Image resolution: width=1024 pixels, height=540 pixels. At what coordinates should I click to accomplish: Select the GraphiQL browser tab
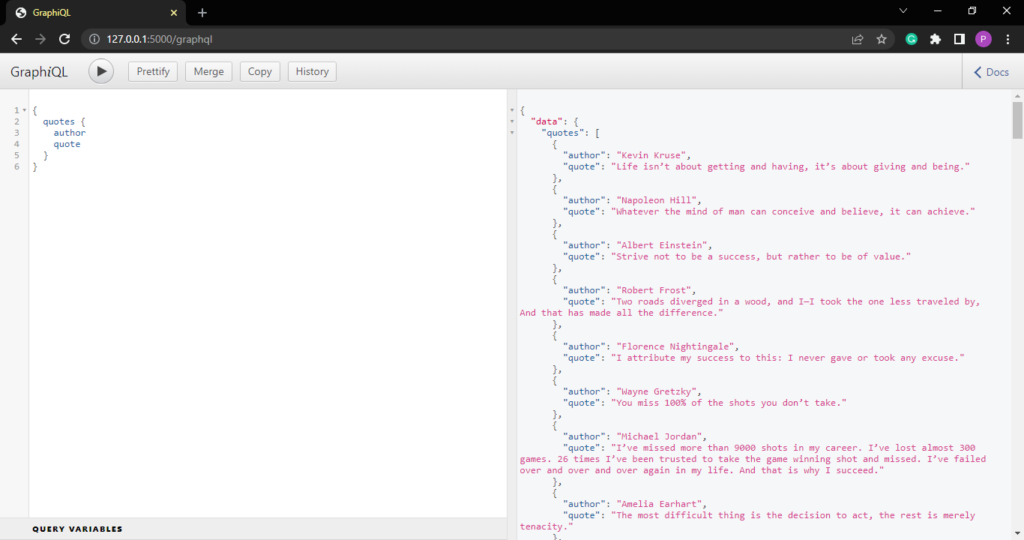point(95,12)
